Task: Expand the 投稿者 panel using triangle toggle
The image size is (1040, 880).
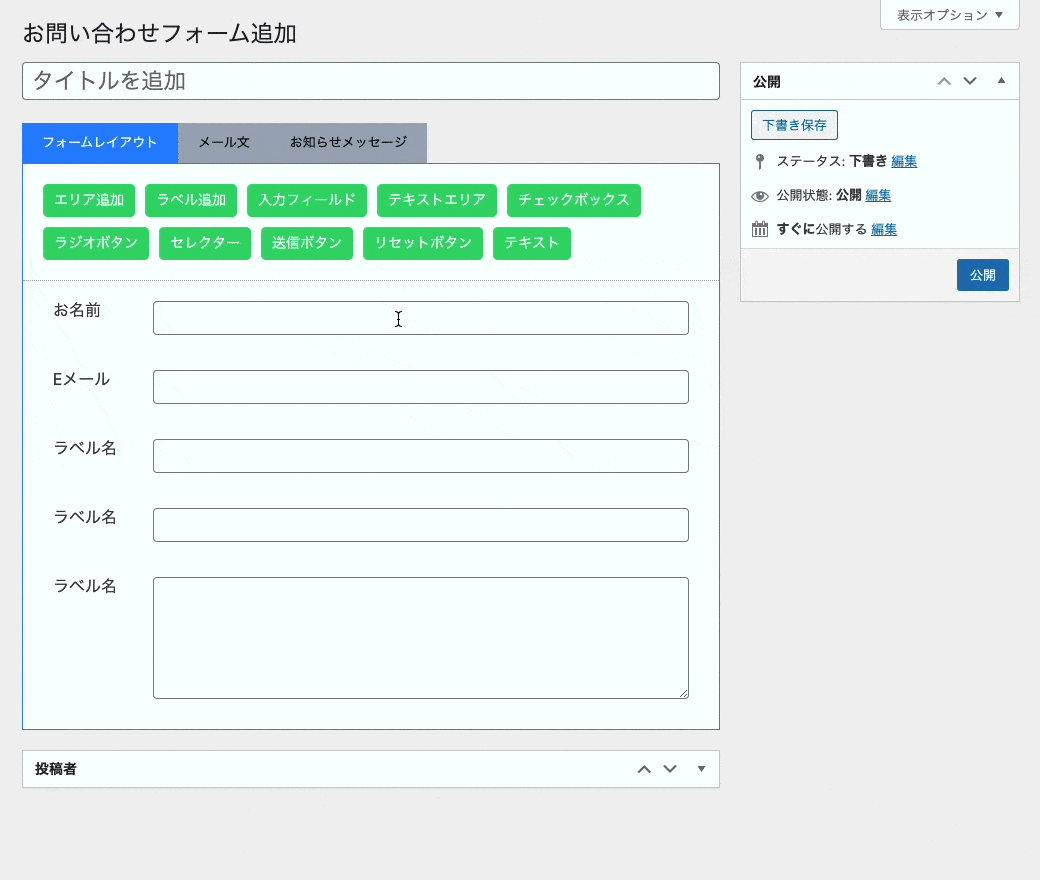Action: pyautogui.click(x=701, y=769)
